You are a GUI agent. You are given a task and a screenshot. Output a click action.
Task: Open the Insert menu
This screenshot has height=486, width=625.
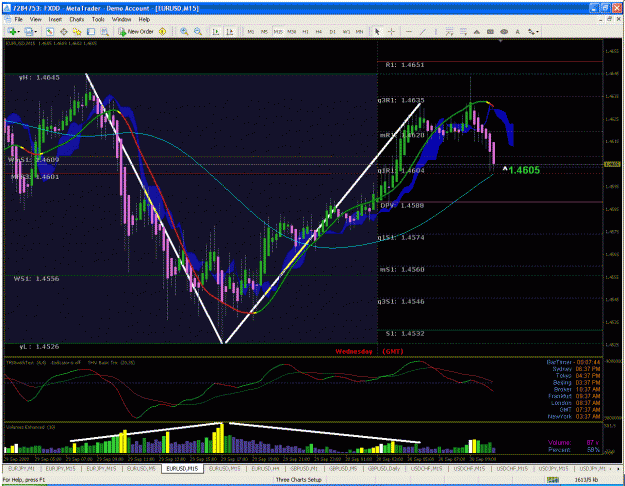[x=55, y=19]
